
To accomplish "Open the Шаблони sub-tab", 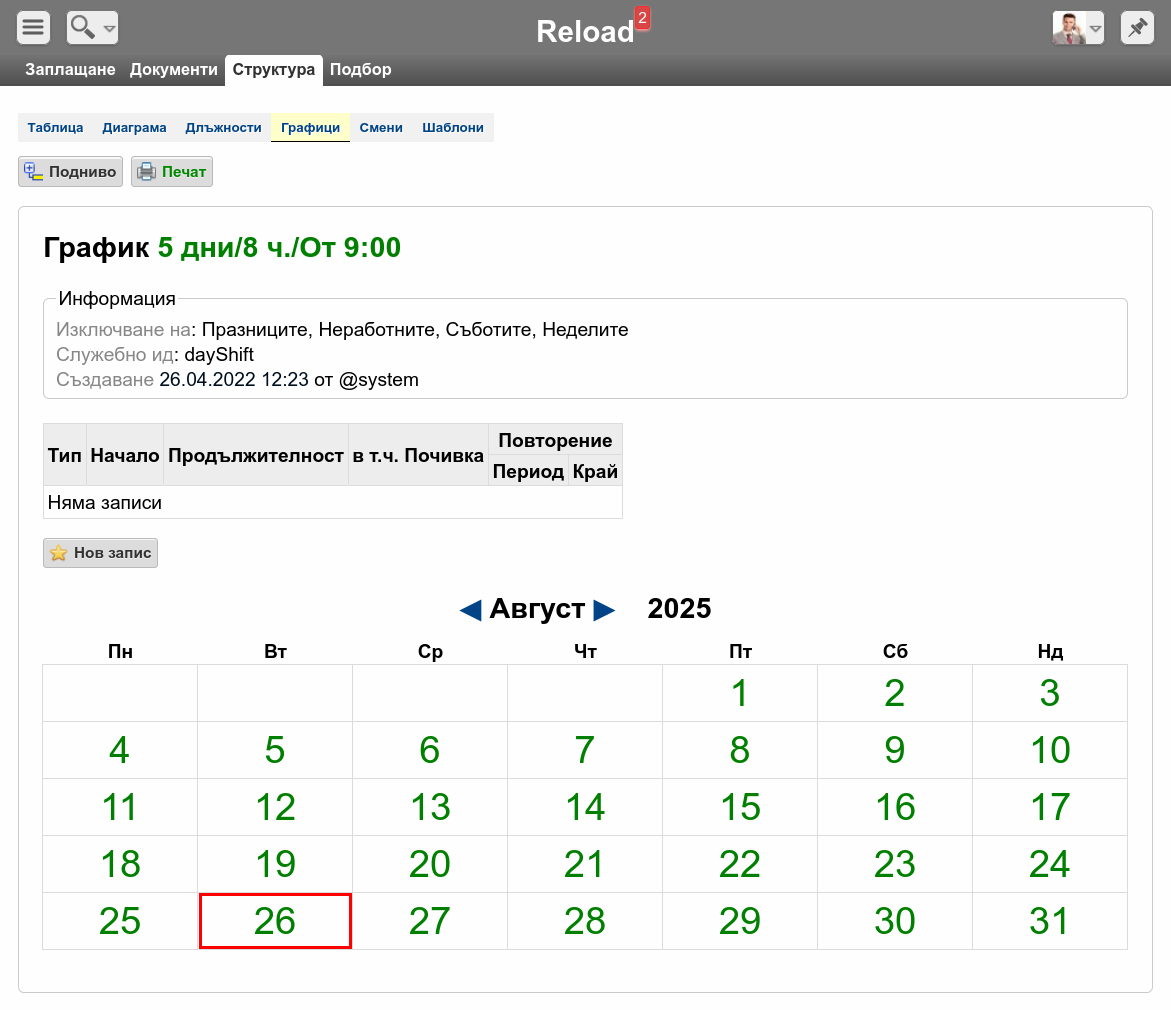I will (x=453, y=128).
